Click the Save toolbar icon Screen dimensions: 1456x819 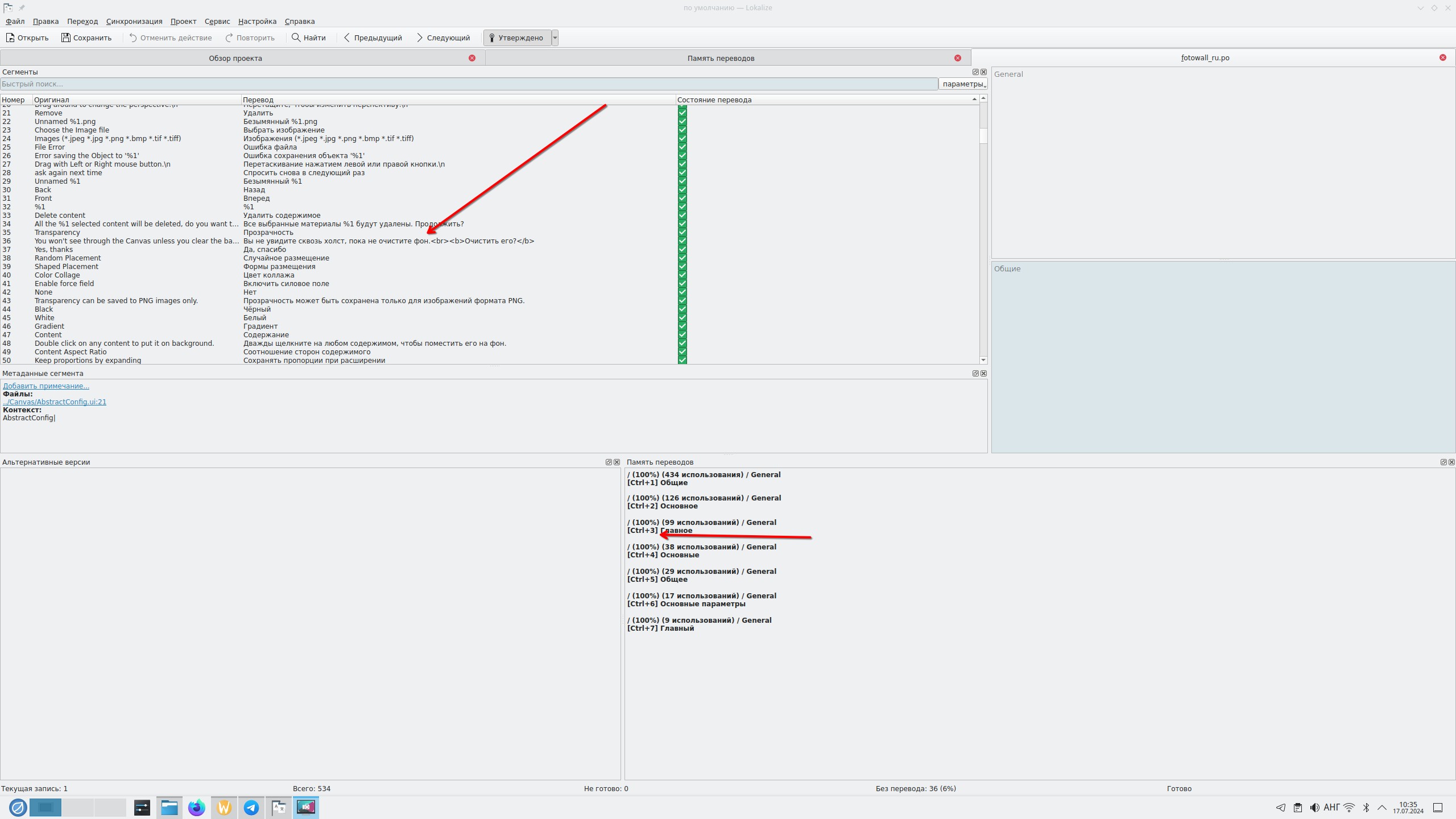point(66,38)
